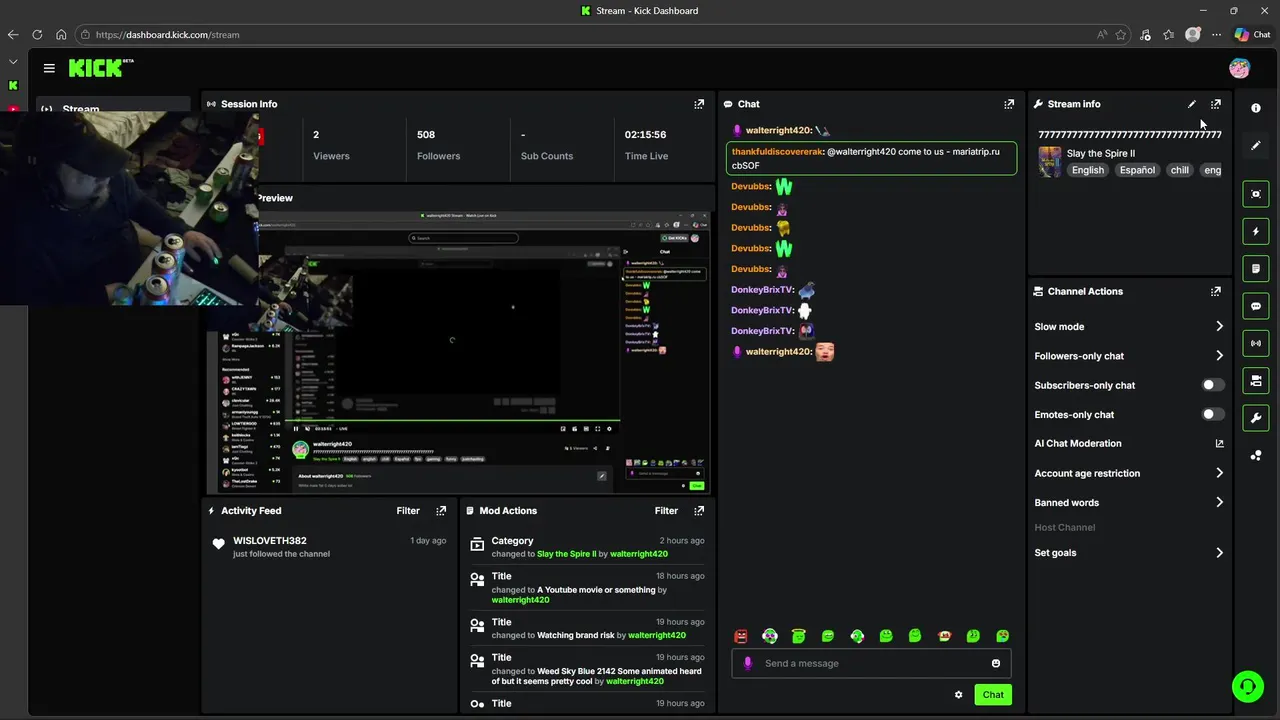Click the chill tag
The image size is (1280, 720).
coord(1180,170)
